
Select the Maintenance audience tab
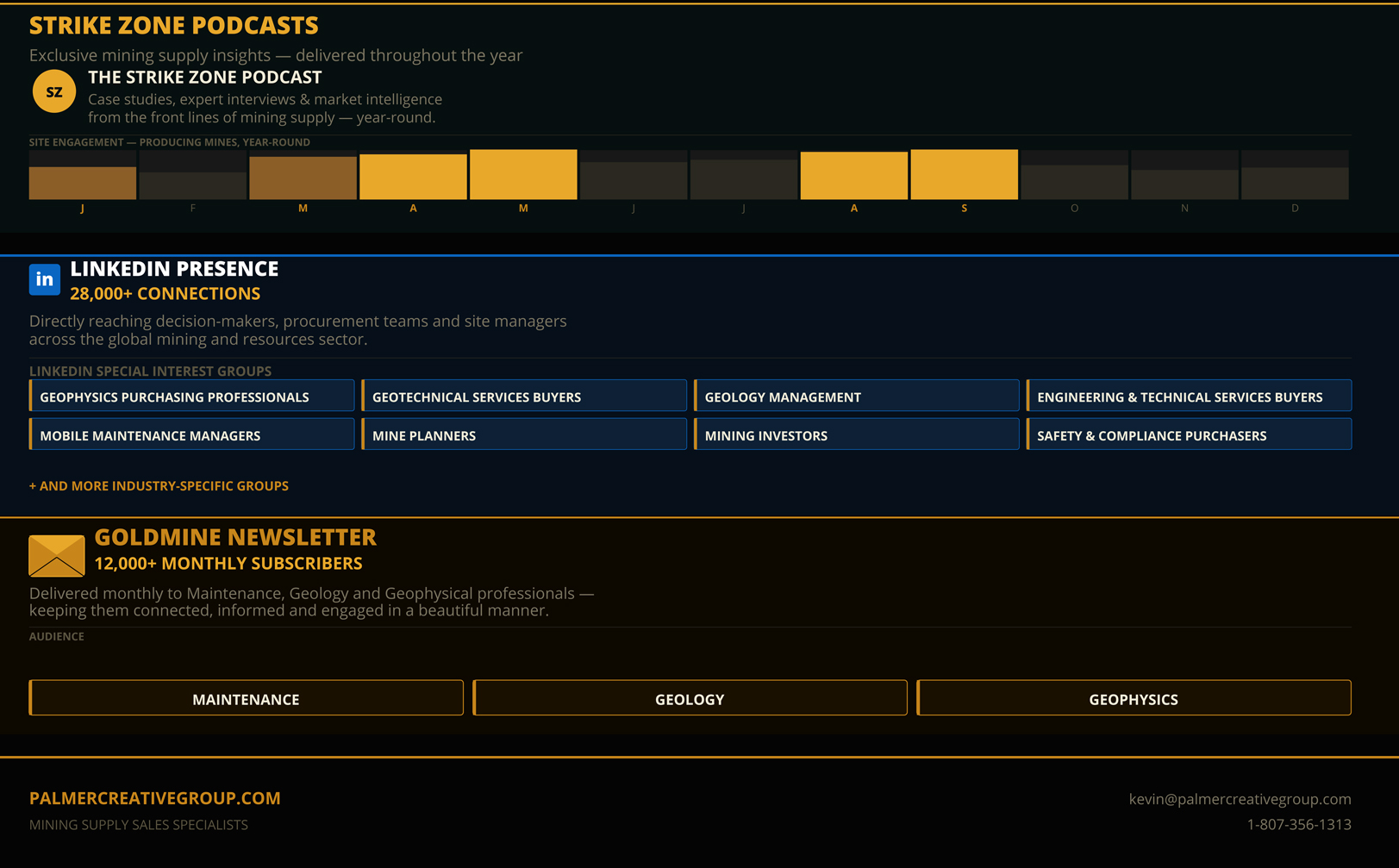(x=247, y=698)
